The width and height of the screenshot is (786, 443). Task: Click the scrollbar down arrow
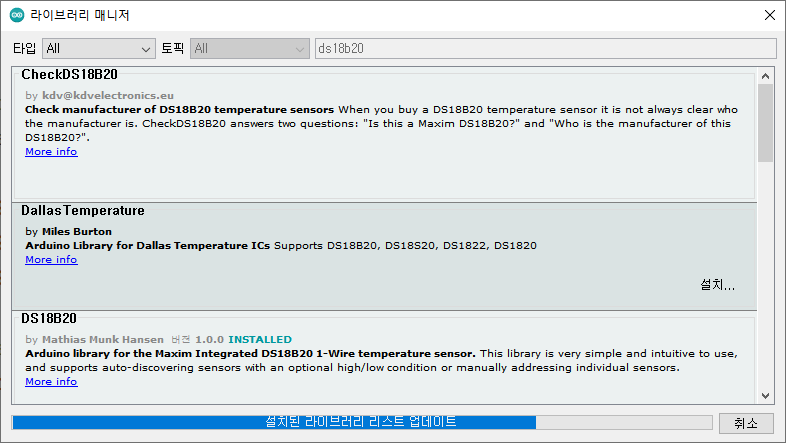click(765, 395)
